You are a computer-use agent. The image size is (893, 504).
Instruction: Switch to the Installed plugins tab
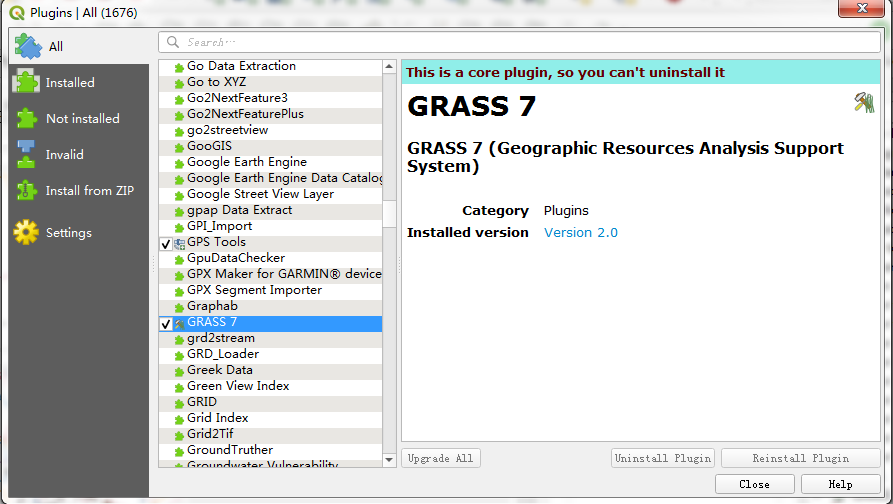[79, 83]
